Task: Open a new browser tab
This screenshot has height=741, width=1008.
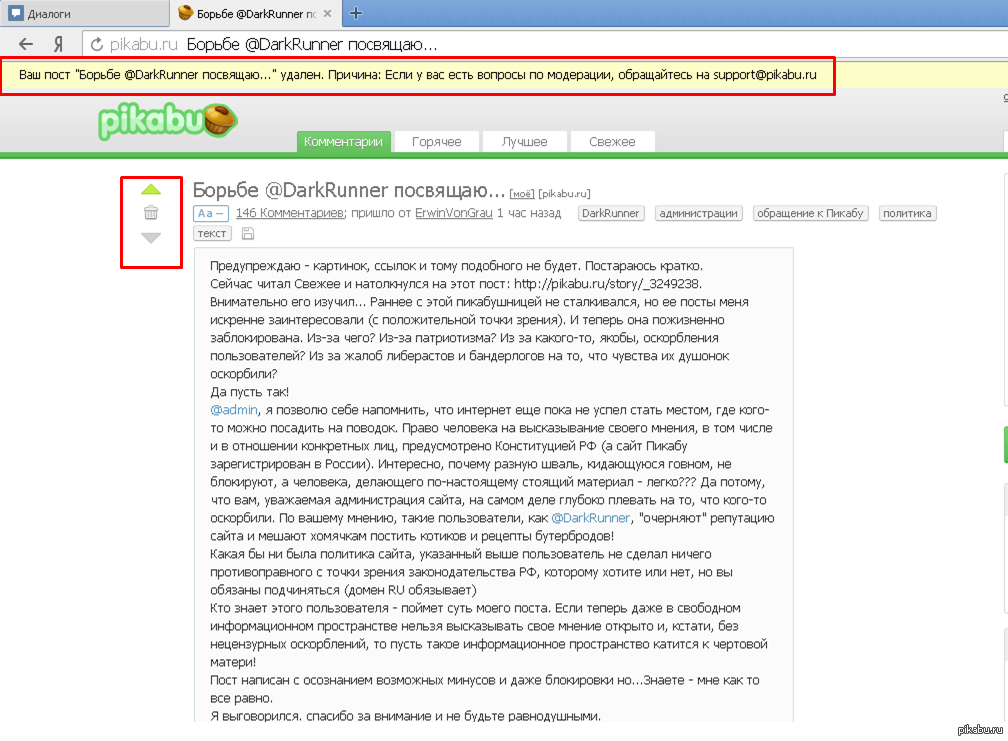Action: click(356, 13)
